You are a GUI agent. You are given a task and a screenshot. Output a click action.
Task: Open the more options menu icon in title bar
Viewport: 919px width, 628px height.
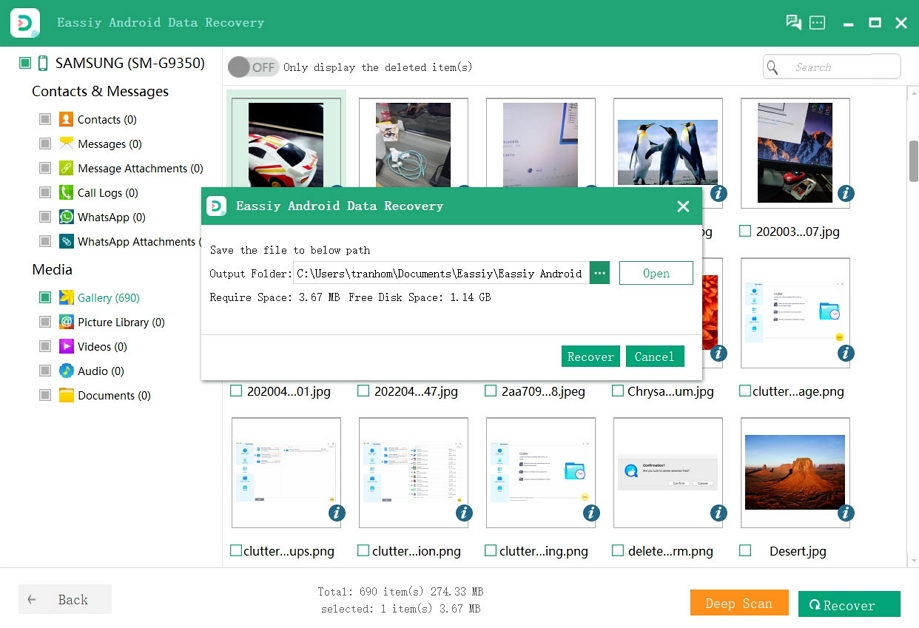(817, 22)
